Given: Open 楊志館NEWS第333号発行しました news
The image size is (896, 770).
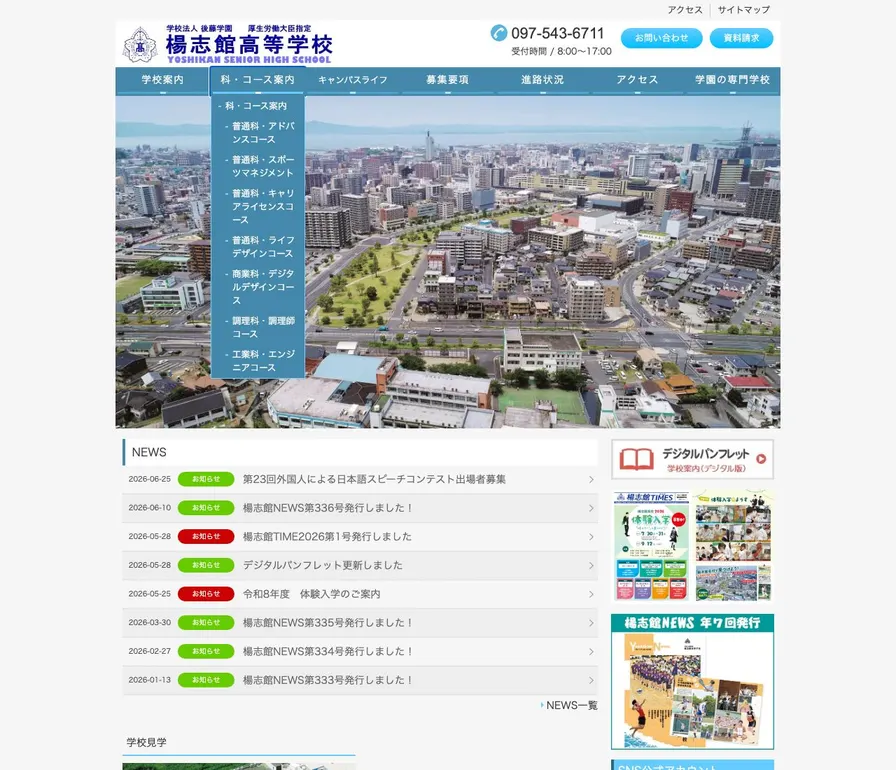Looking at the screenshot, I should pos(328,680).
